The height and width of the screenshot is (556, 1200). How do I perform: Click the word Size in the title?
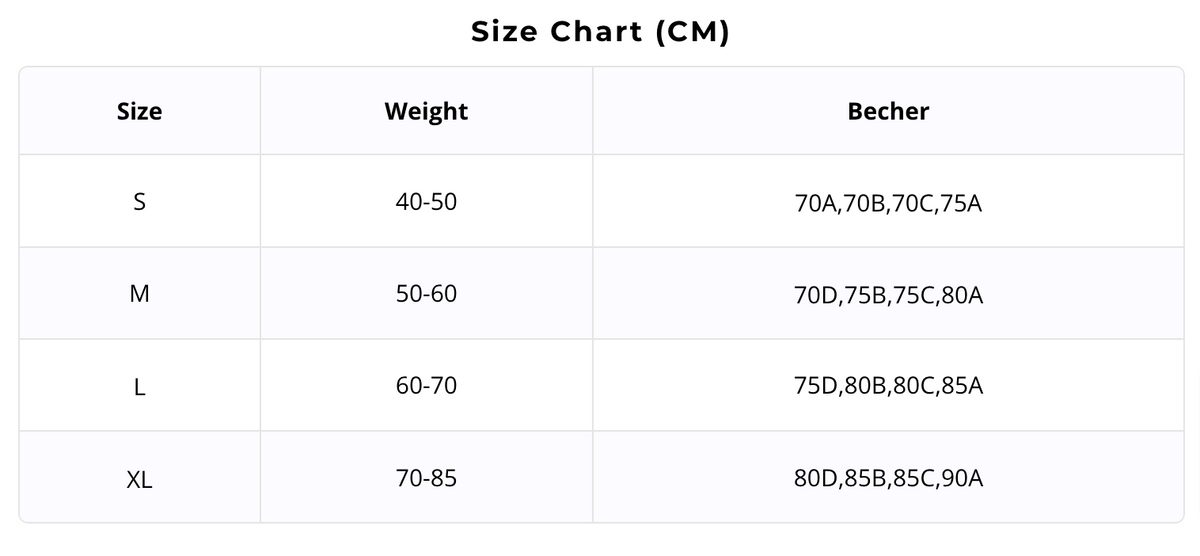tap(505, 32)
